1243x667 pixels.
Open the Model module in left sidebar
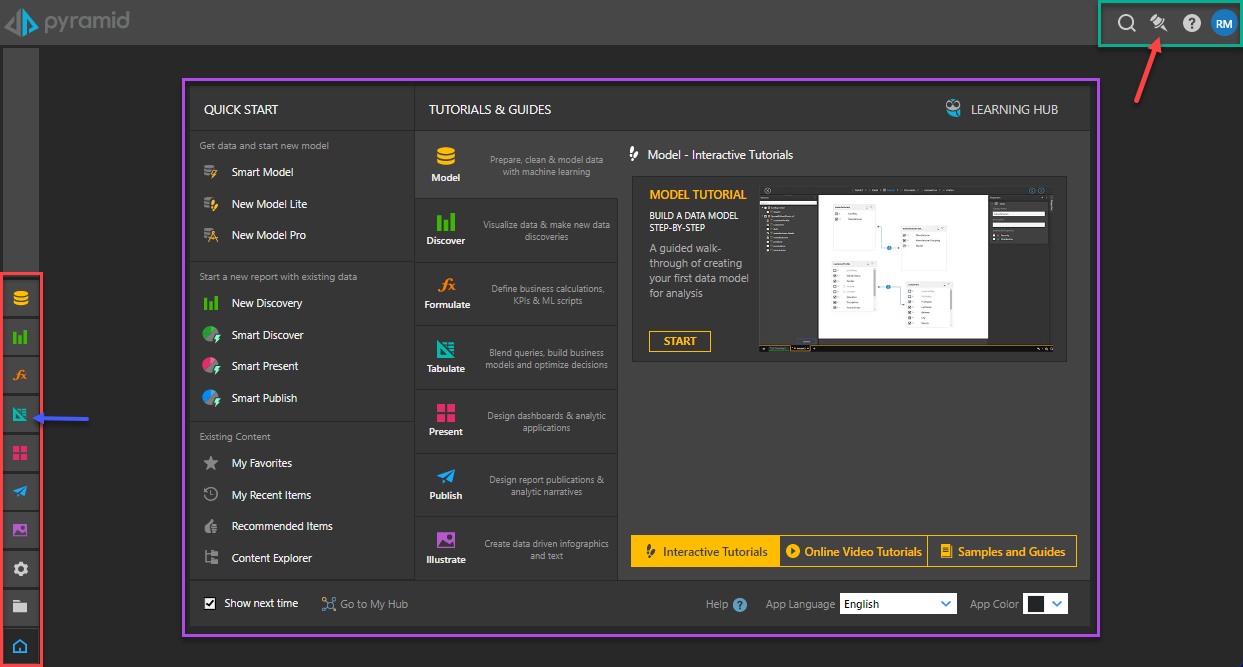(x=20, y=297)
